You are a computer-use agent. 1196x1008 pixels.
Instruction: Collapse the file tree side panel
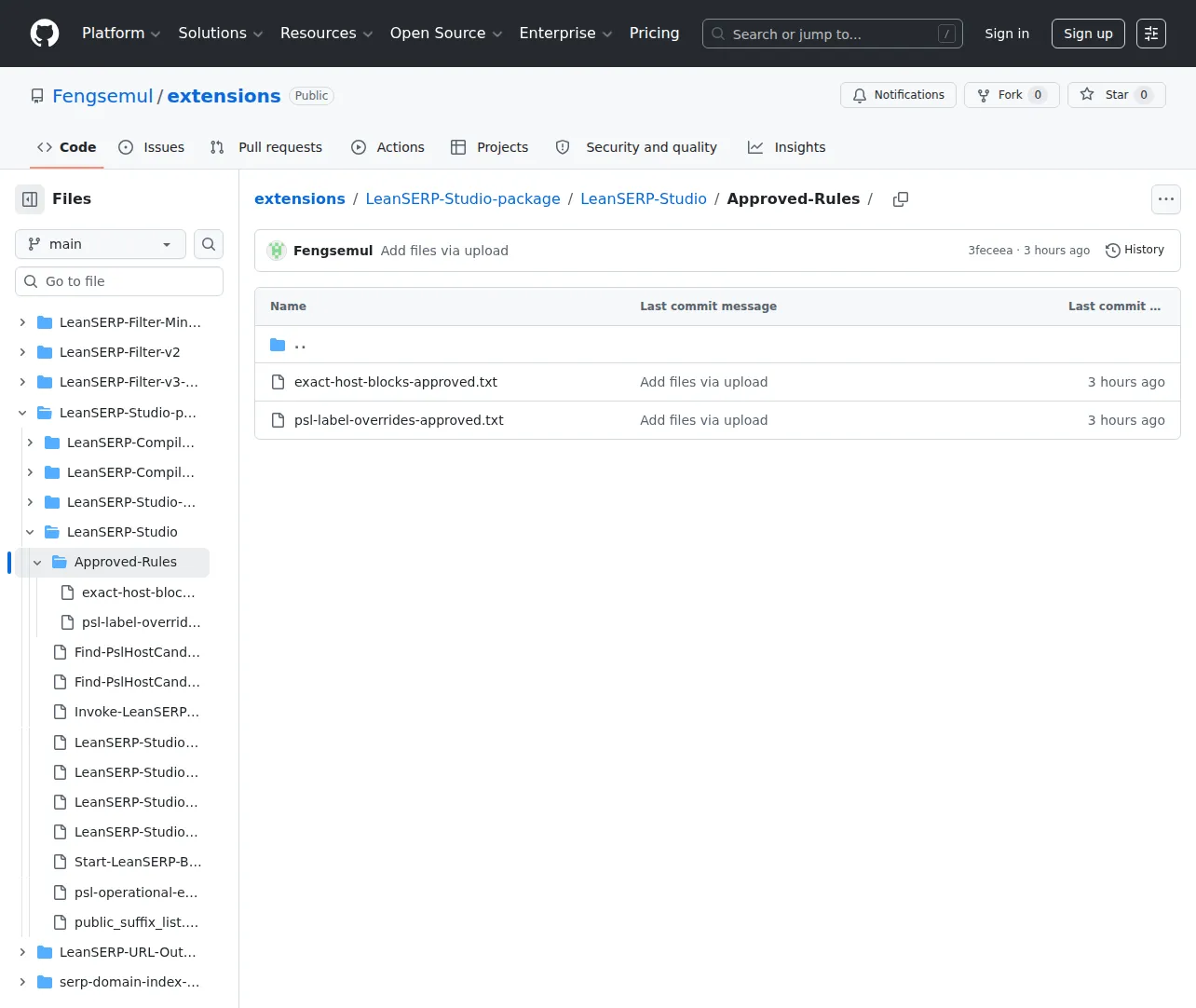[30, 198]
